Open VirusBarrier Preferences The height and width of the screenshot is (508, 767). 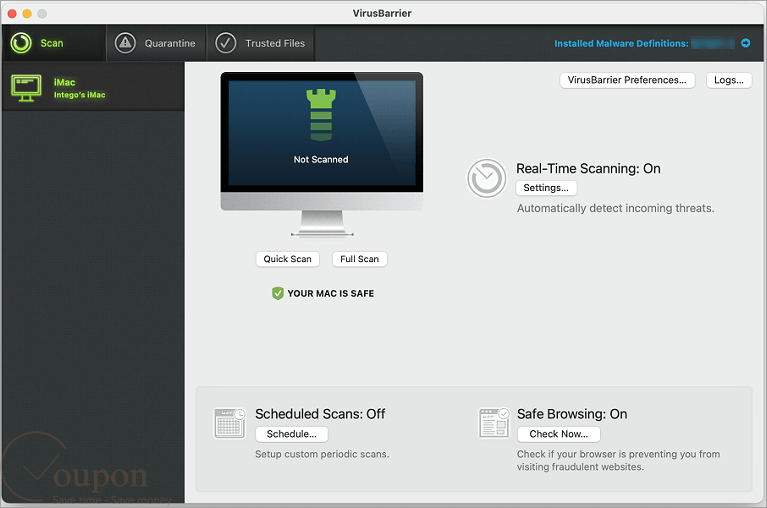(x=627, y=80)
